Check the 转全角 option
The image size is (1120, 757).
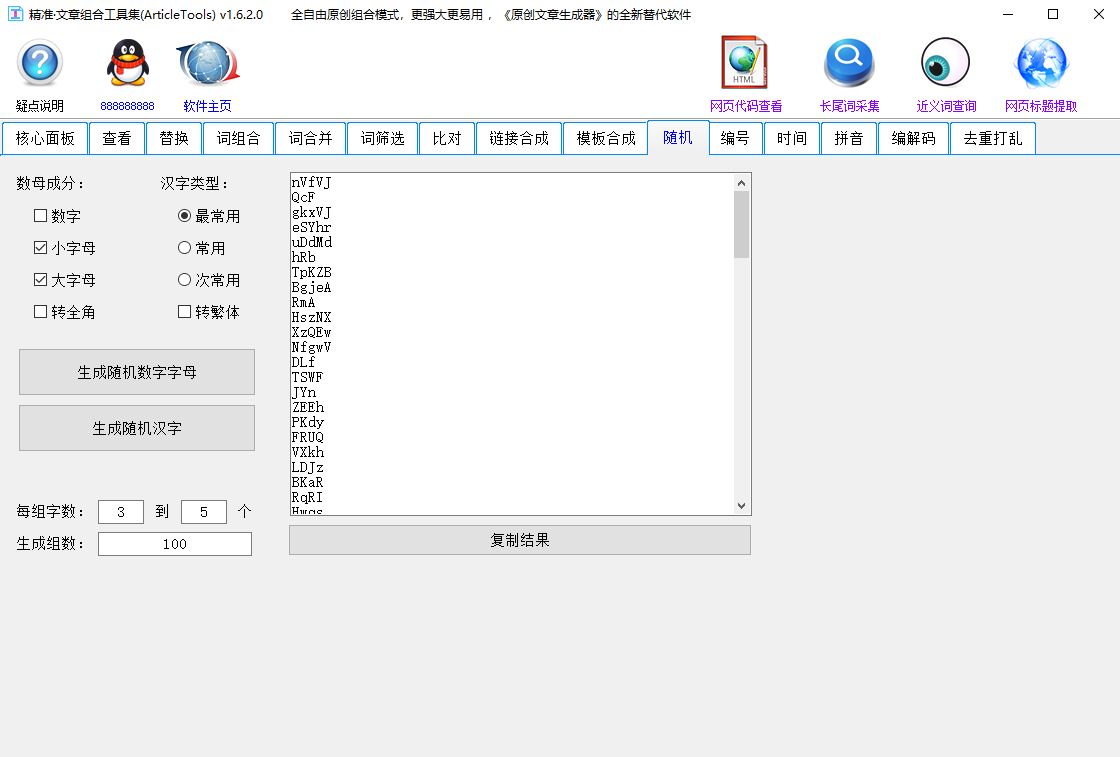click(41, 311)
